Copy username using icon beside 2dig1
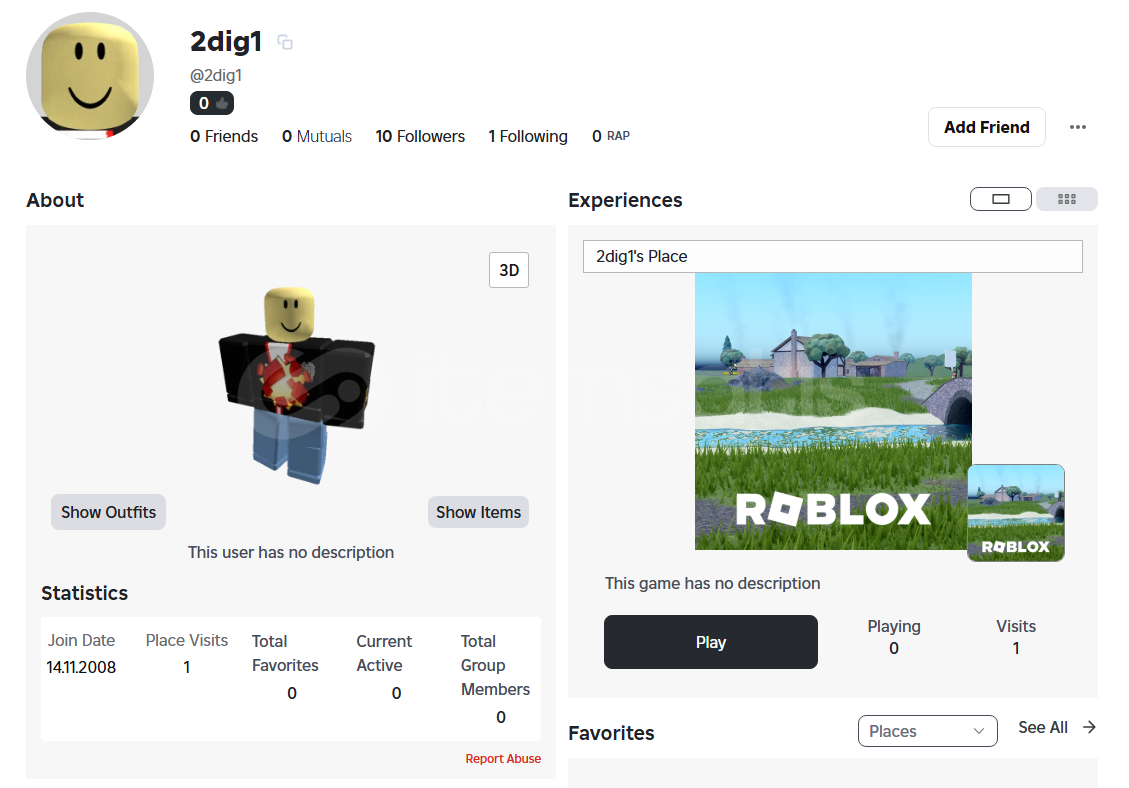1129x788 pixels. [285, 42]
